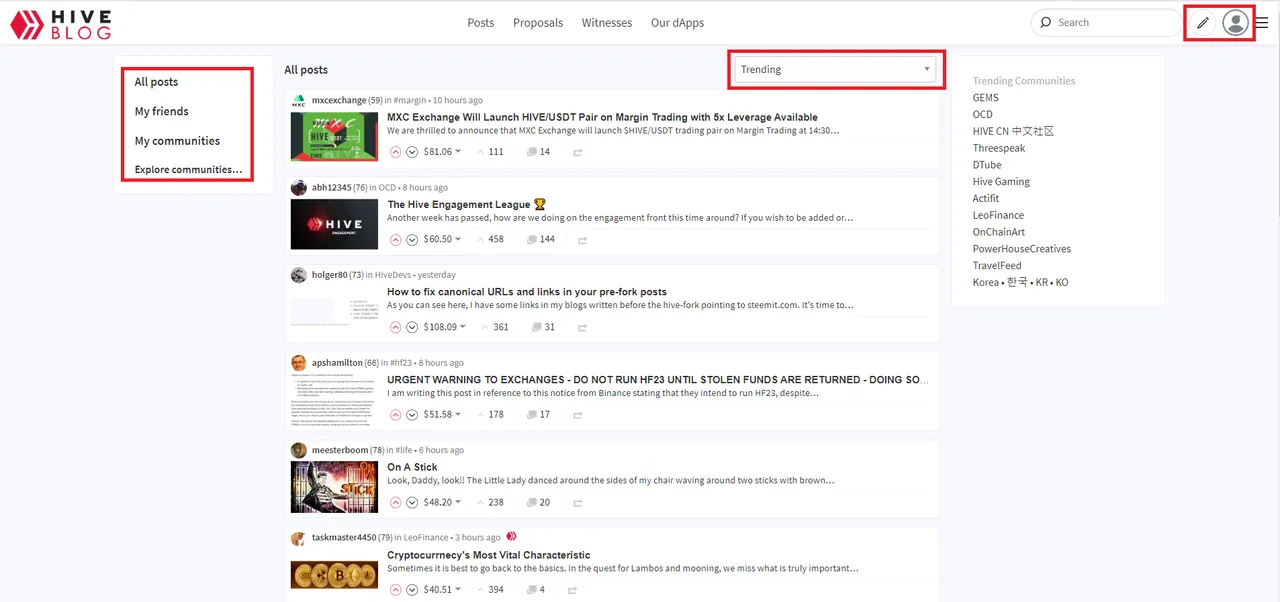Open the user avatar profile icon
The image size is (1280, 602).
click(x=1236, y=23)
